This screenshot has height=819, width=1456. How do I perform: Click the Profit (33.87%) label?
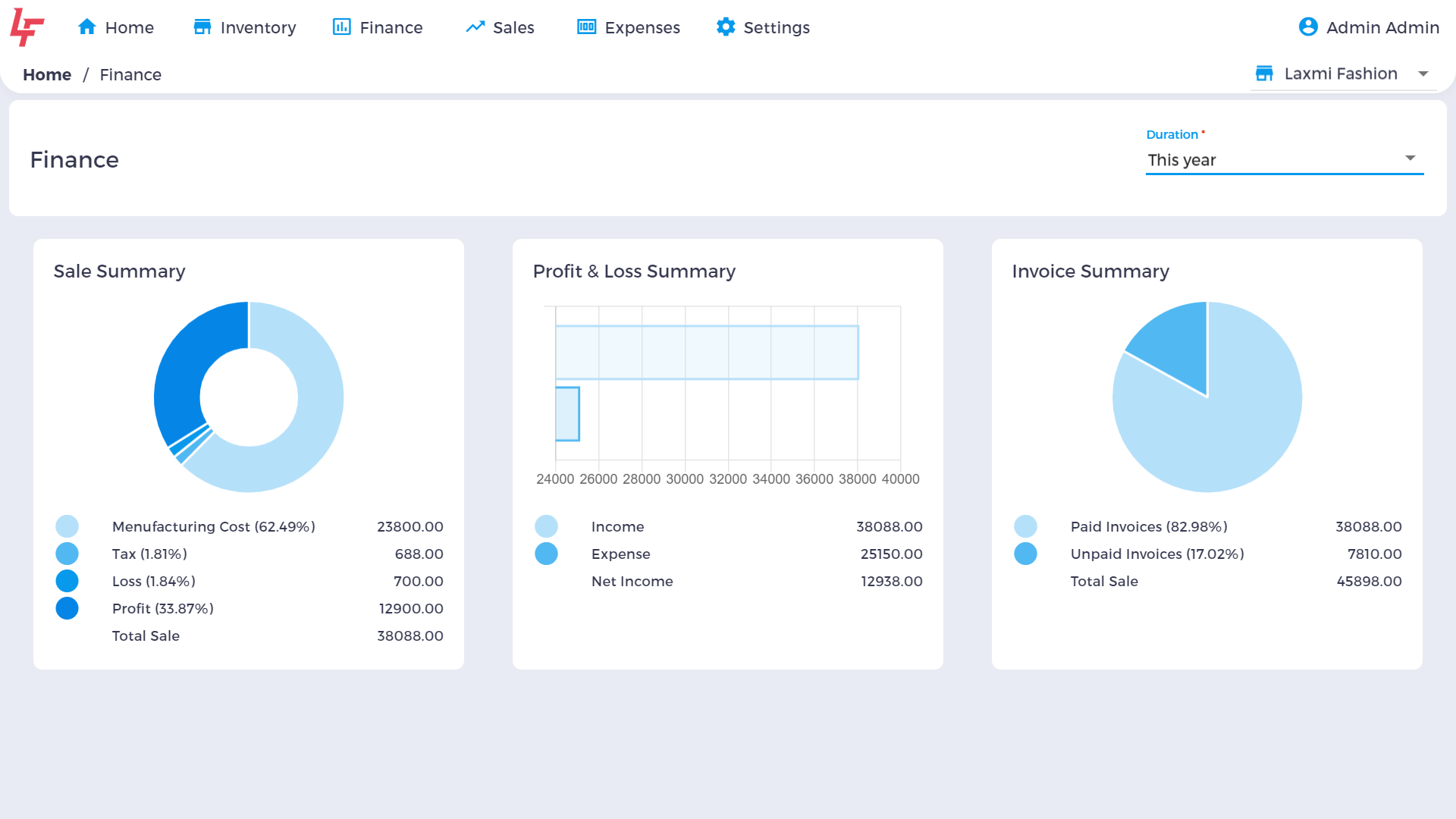tap(163, 609)
